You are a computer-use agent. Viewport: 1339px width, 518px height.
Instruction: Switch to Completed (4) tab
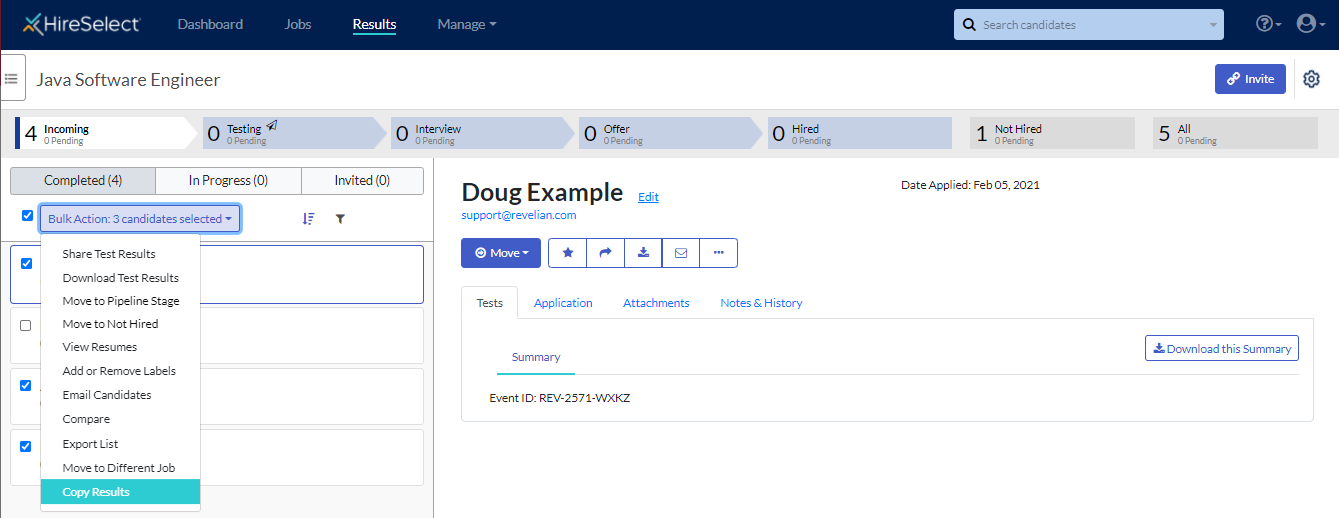(x=83, y=181)
